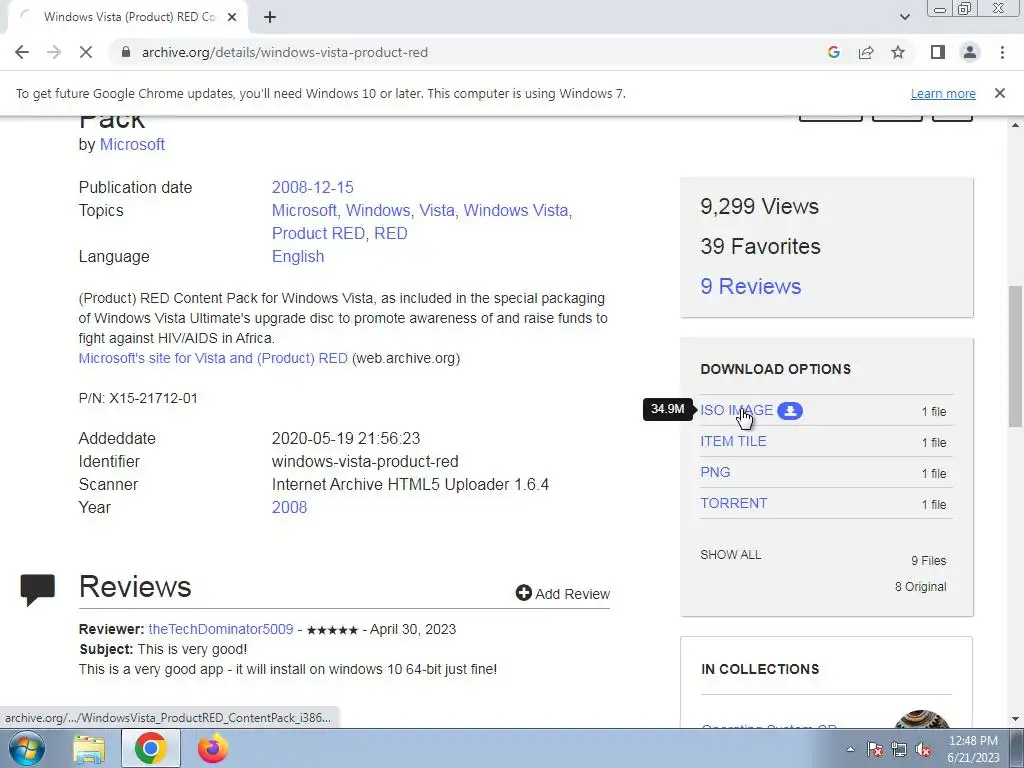Click the address bar URL

285,52
